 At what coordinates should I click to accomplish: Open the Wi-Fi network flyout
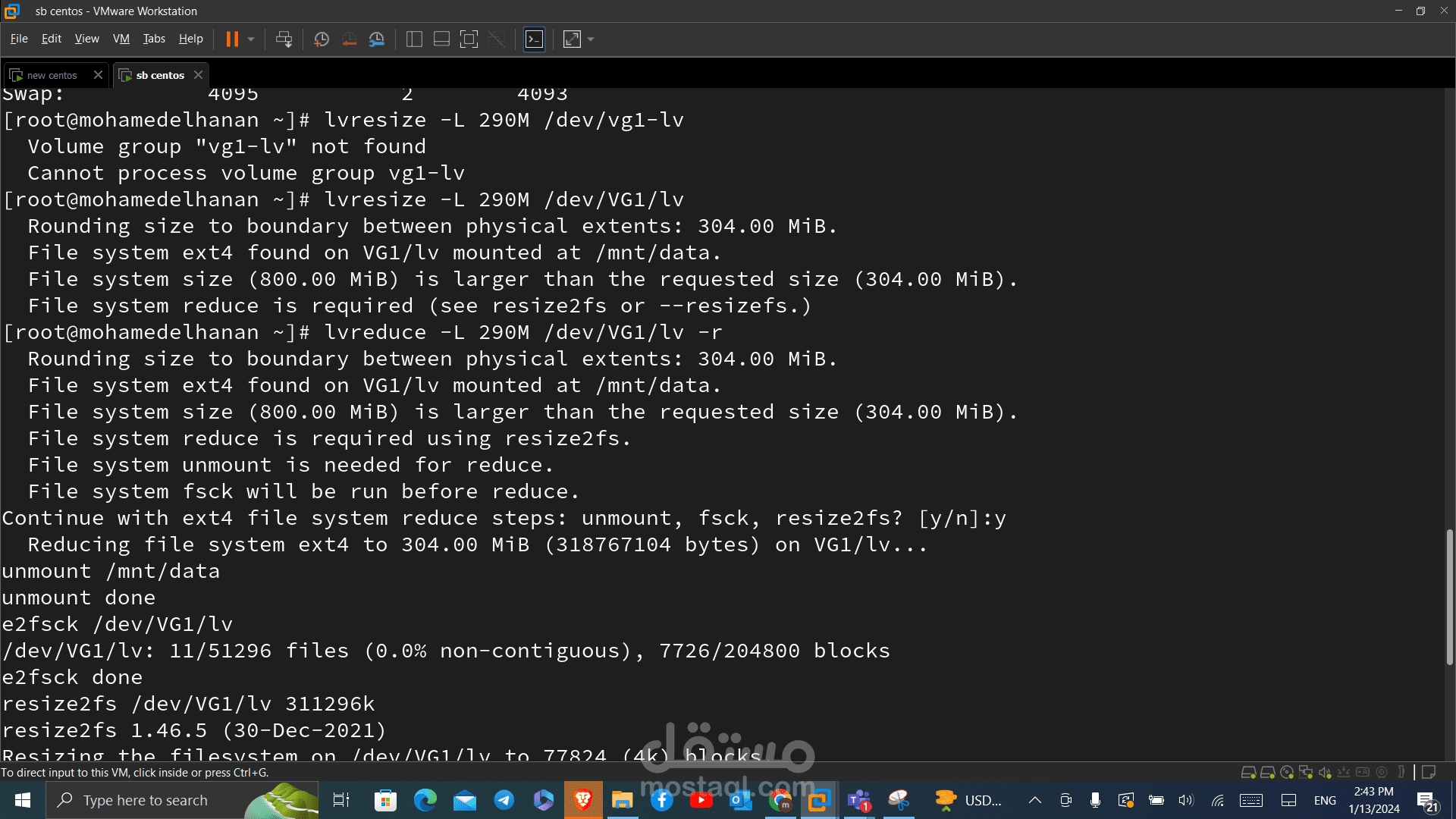(1217, 800)
